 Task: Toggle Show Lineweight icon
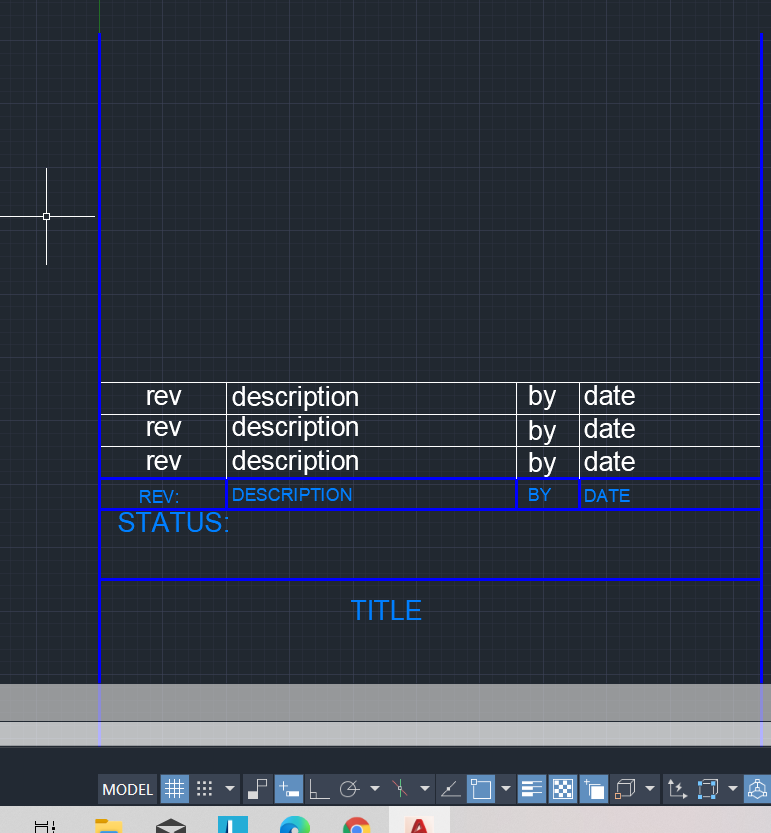[x=531, y=788]
